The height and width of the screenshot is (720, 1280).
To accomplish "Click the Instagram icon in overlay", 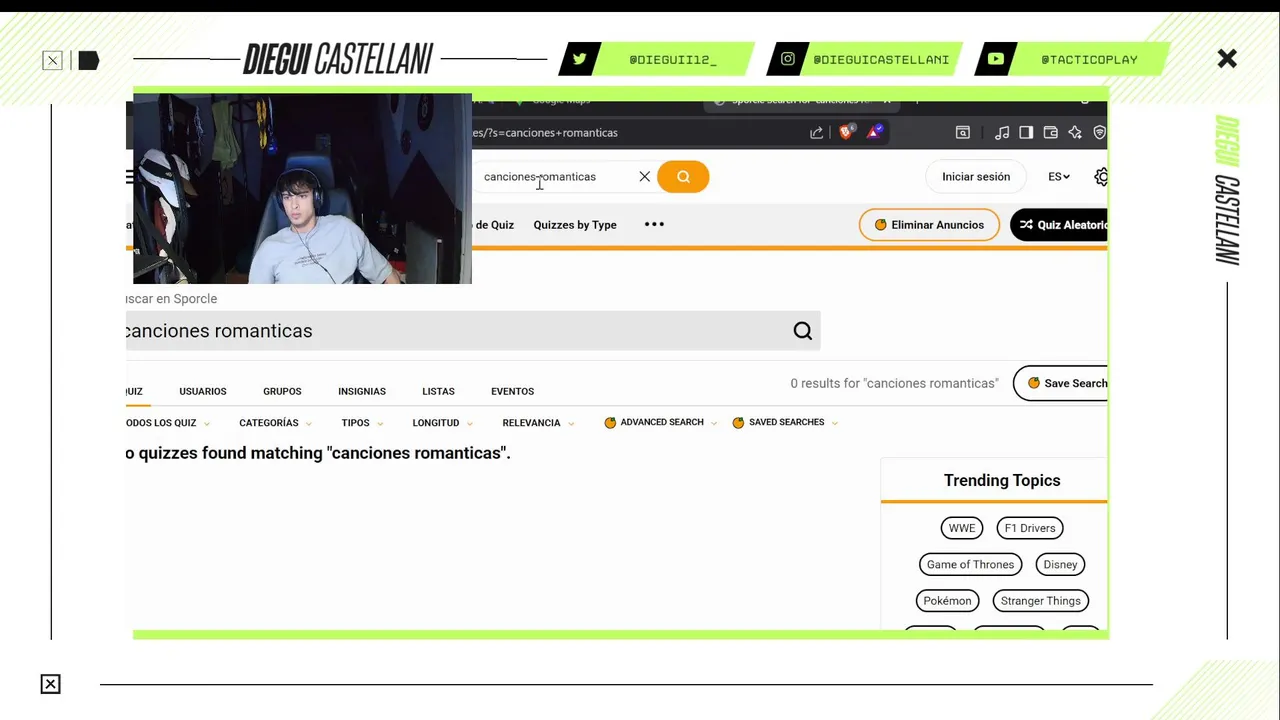I will pyautogui.click(x=788, y=59).
